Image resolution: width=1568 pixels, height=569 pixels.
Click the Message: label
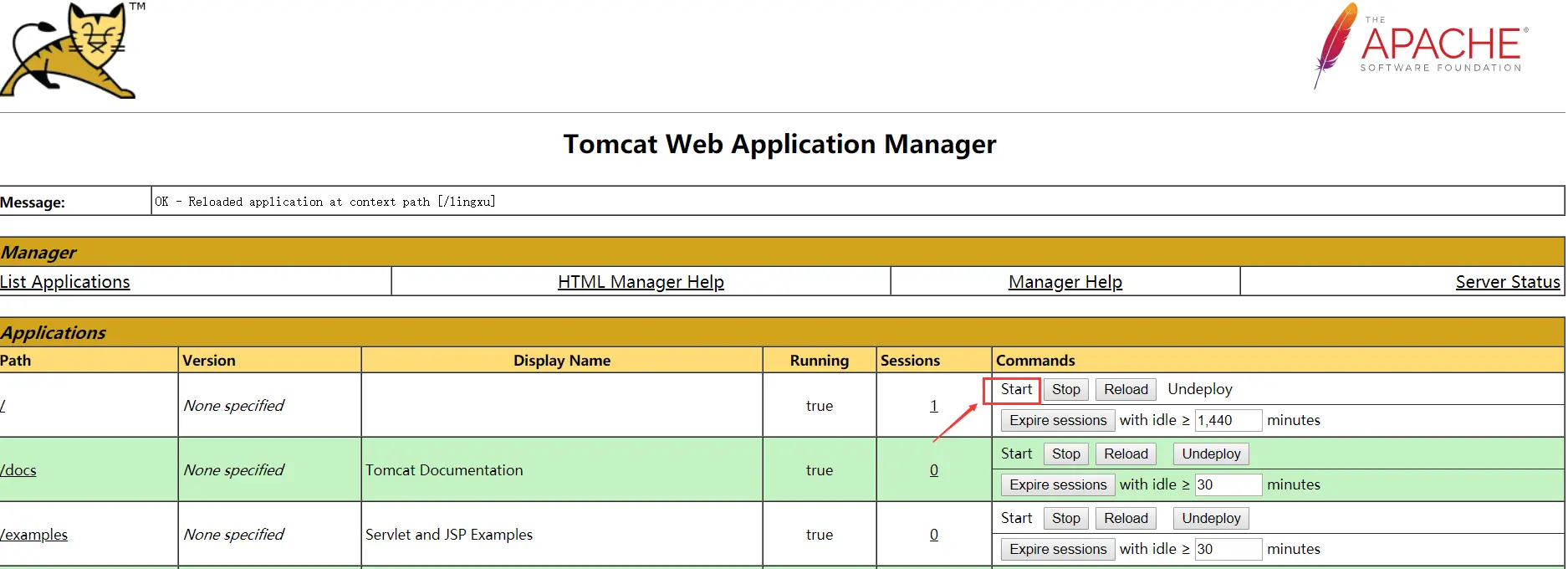click(x=33, y=202)
